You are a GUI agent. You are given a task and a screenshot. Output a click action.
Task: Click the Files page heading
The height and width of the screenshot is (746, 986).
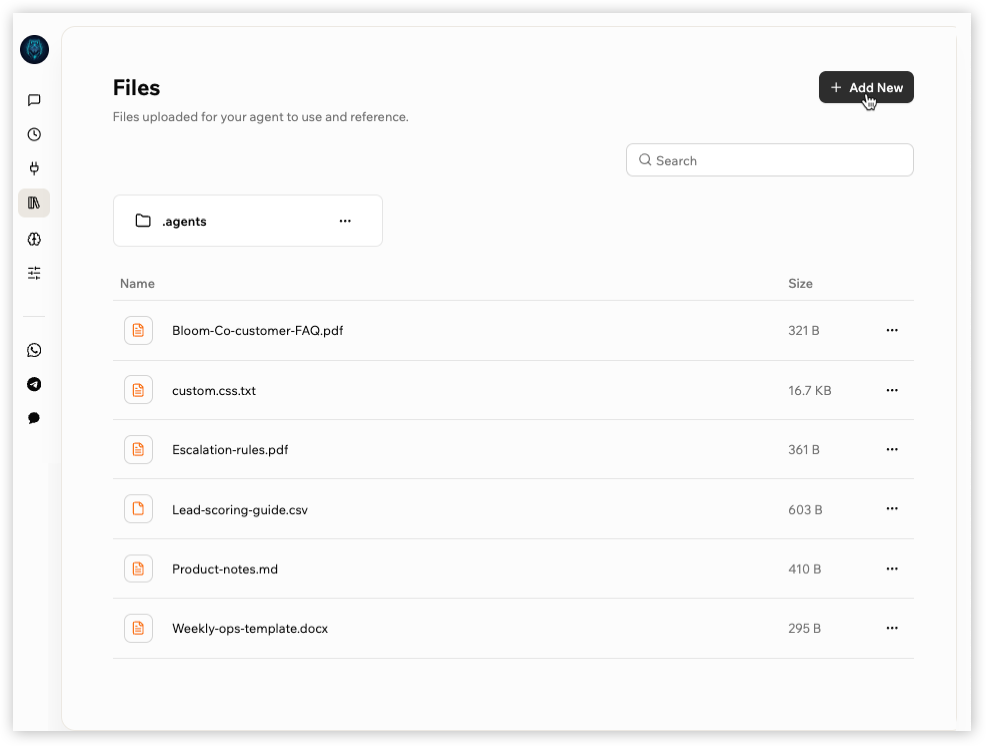136,87
